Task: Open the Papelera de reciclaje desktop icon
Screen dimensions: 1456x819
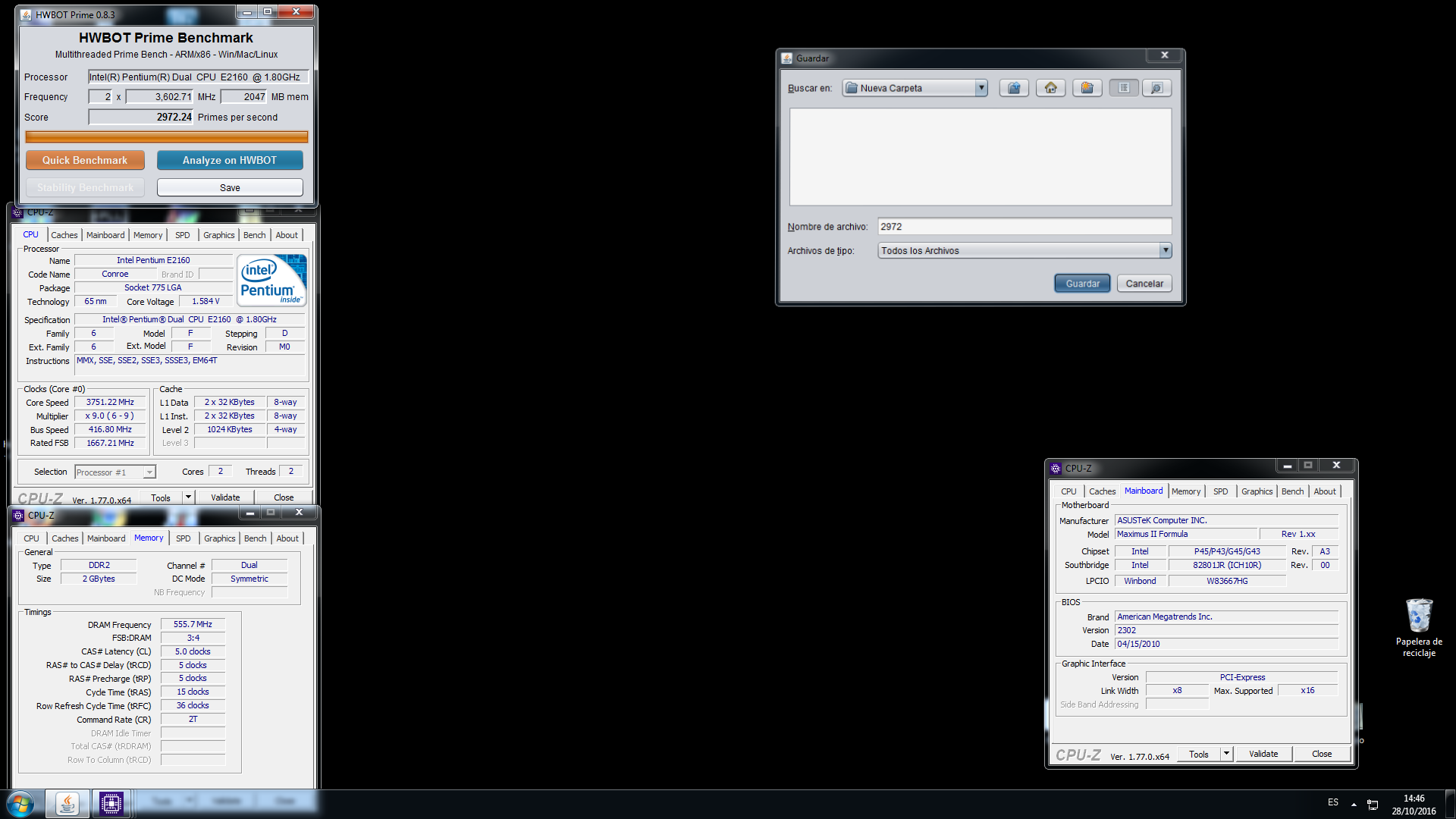Action: click(x=1419, y=627)
